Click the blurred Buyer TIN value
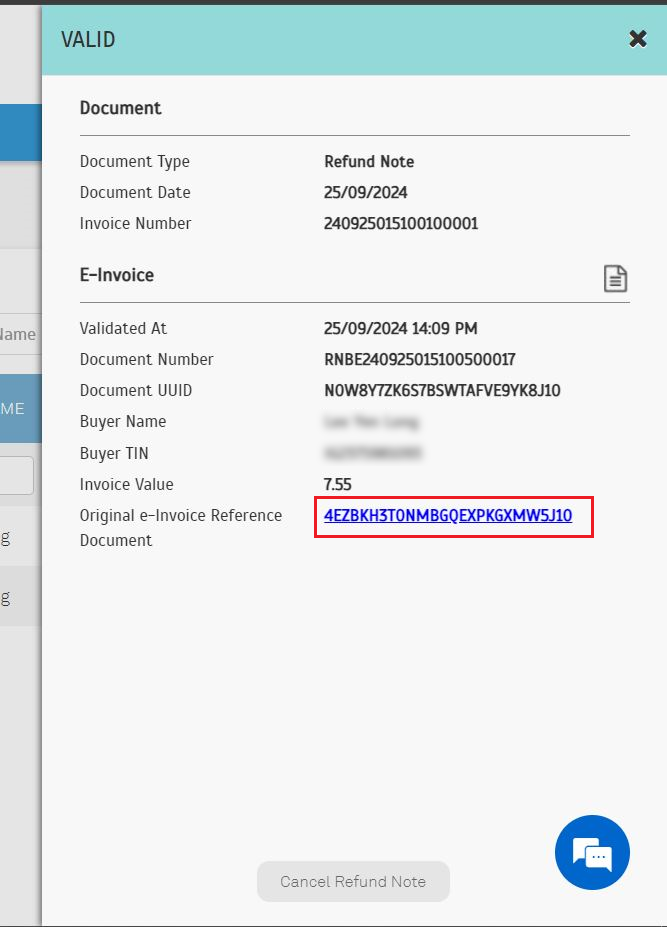667x927 pixels. 372,453
